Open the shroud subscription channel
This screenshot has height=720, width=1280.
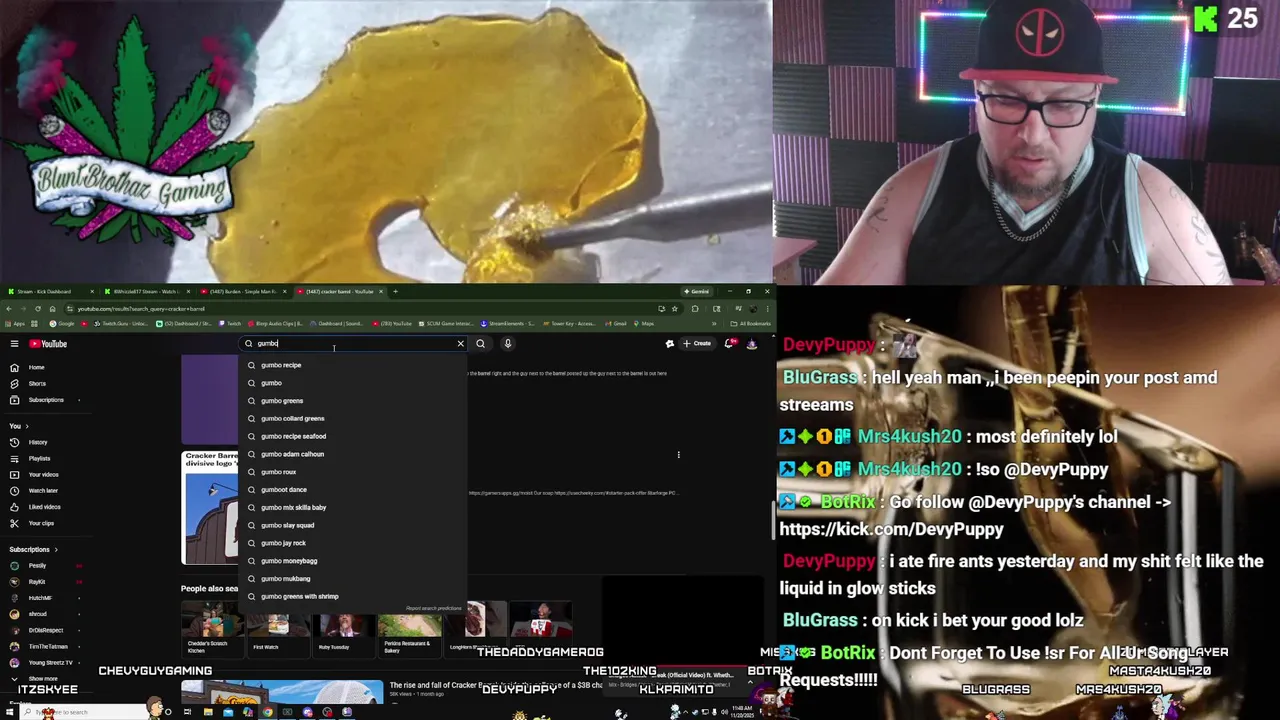[46, 614]
